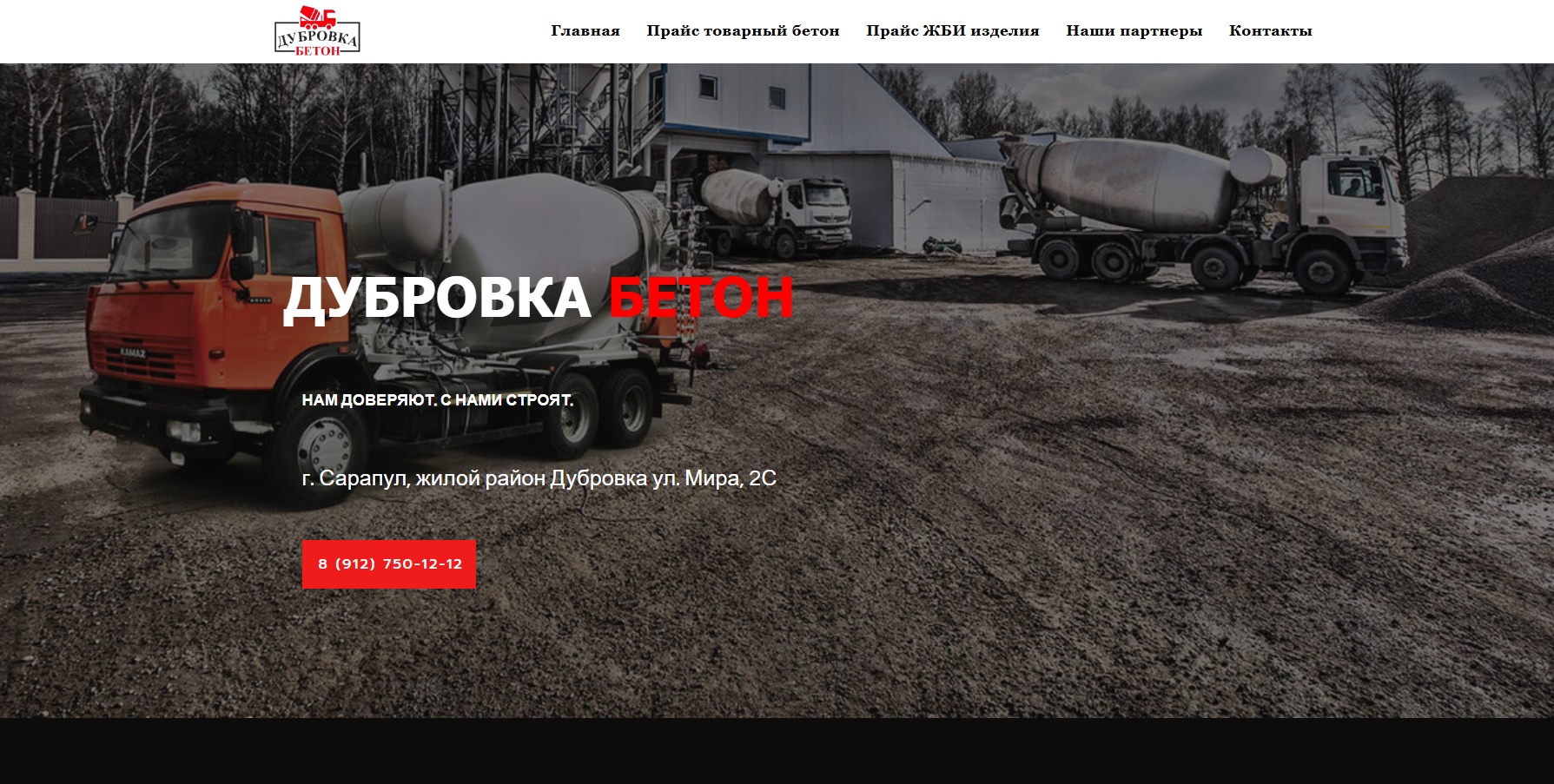Image resolution: width=1554 pixels, height=784 pixels.
Task: Click the black footer band
Action: click(x=777, y=751)
